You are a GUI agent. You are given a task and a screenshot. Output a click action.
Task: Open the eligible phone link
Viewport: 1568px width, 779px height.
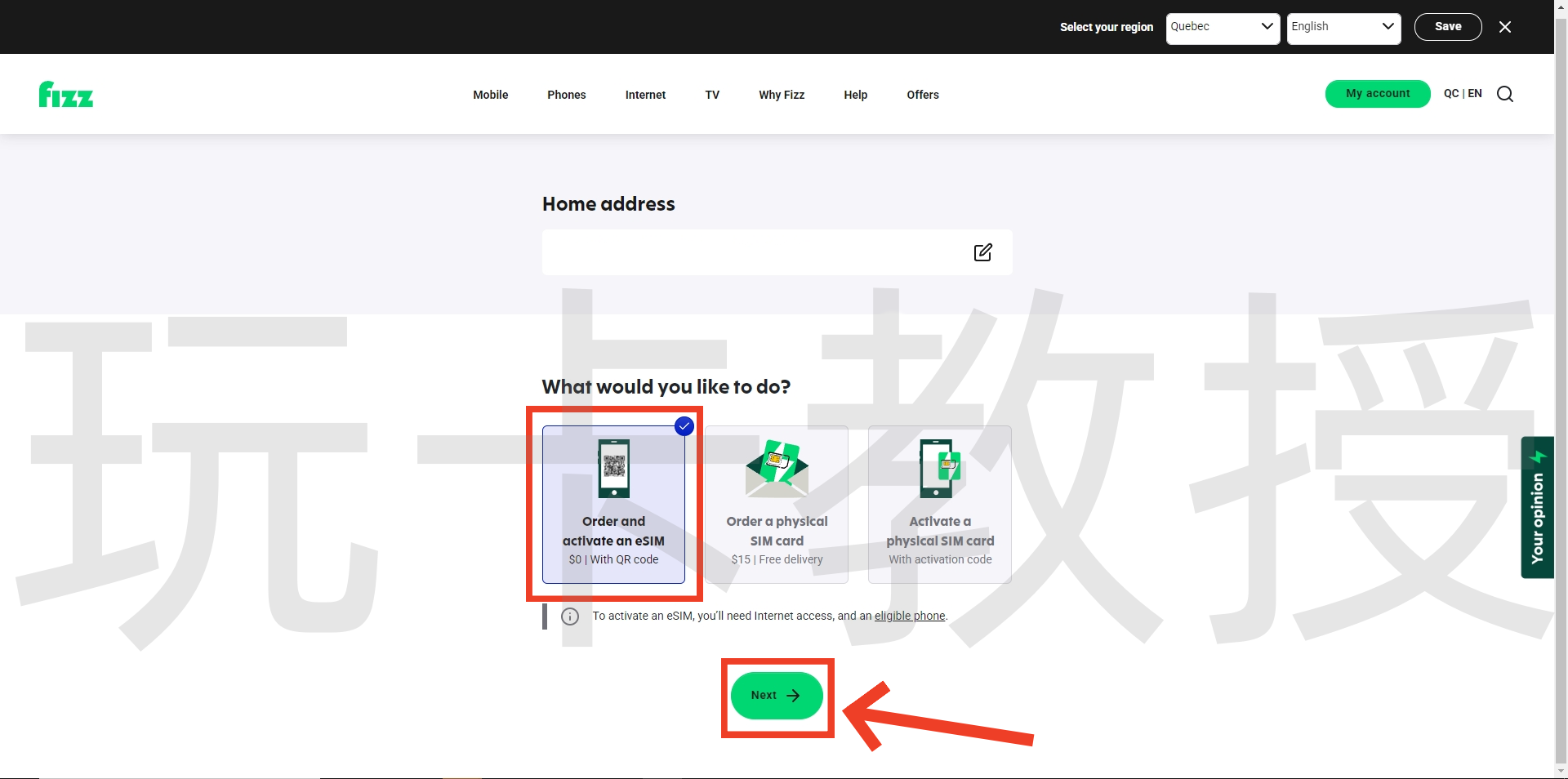point(909,617)
